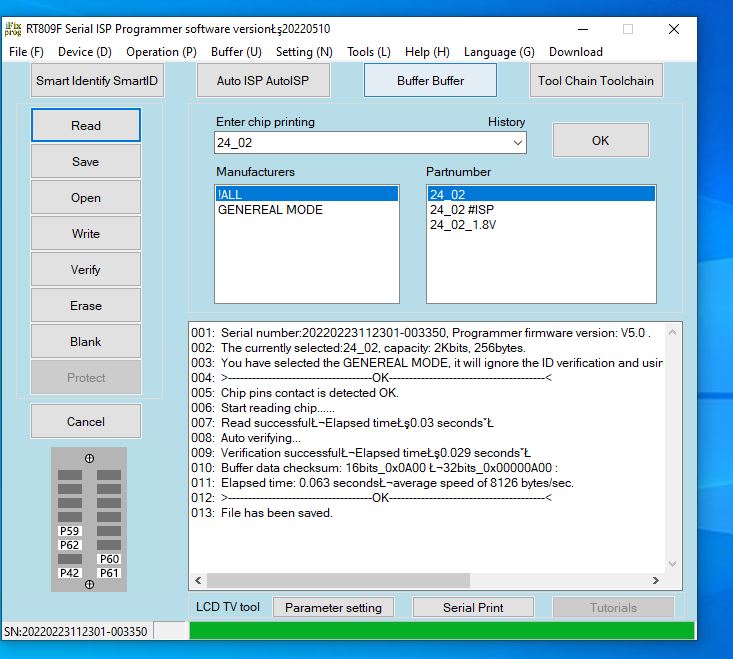Select GENEREAL MODE in Manufacturers list
This screenshot has width=733, height=659.
pos(270,210)
